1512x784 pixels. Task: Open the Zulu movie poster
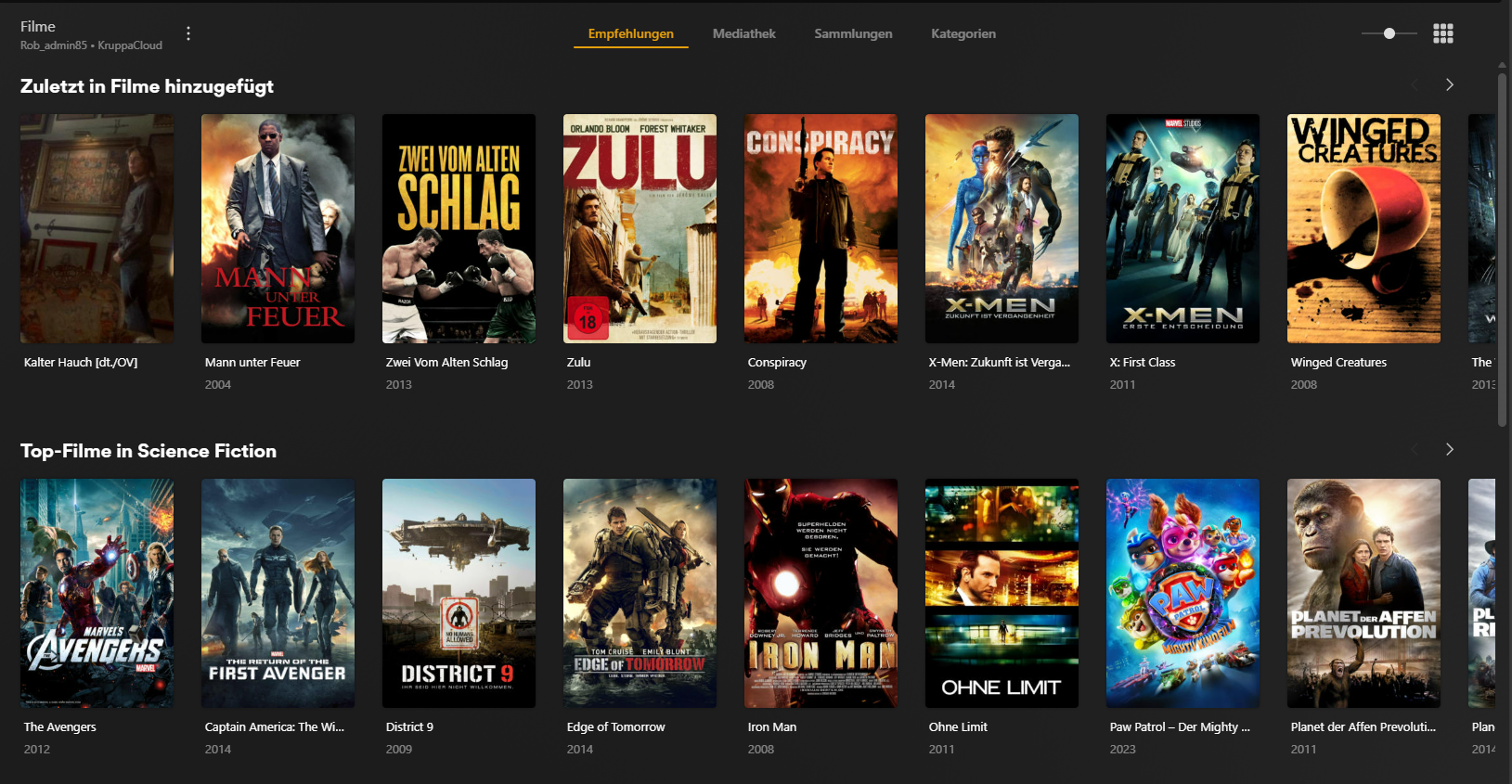[640, 228]
